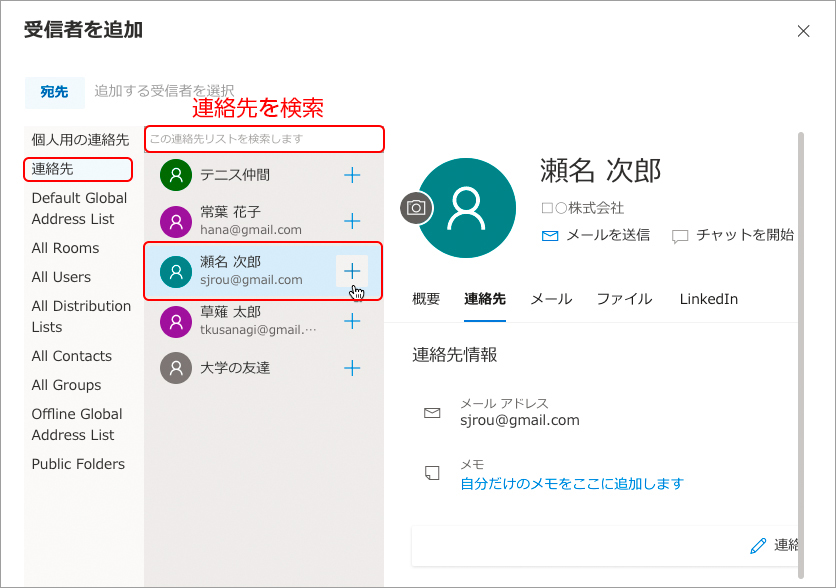This screenshot has height=588, width=836.
Task: Add 常葉 花子 with the plus icon
Action: click(352, 221)
